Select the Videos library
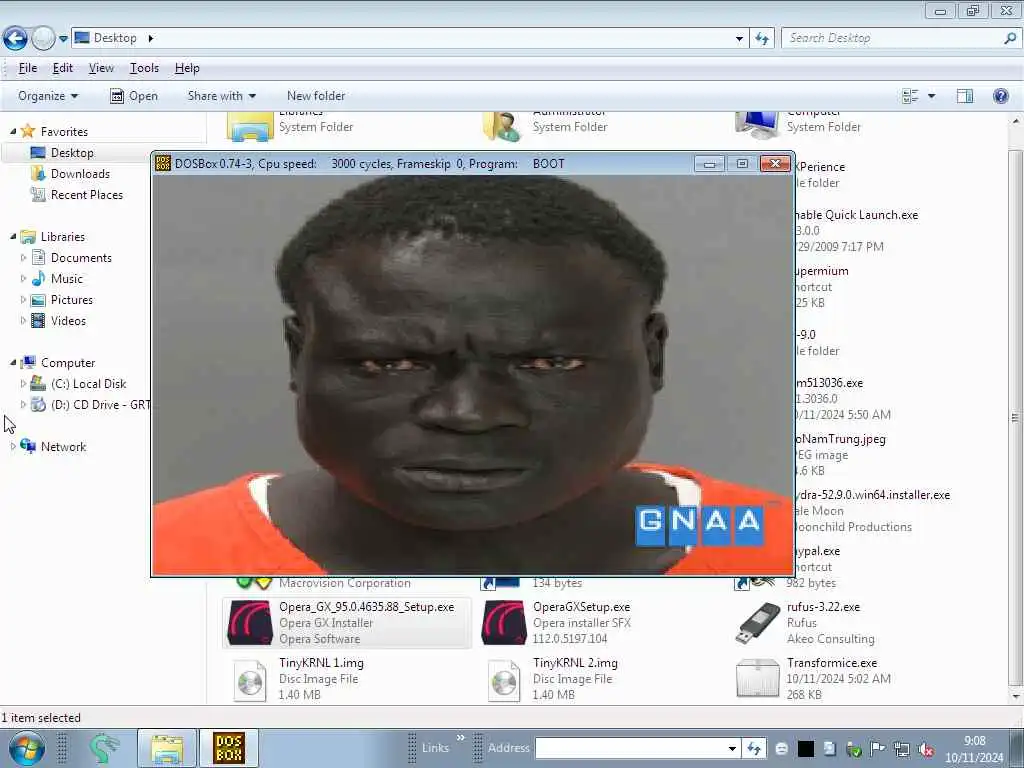 coord(68,321)
